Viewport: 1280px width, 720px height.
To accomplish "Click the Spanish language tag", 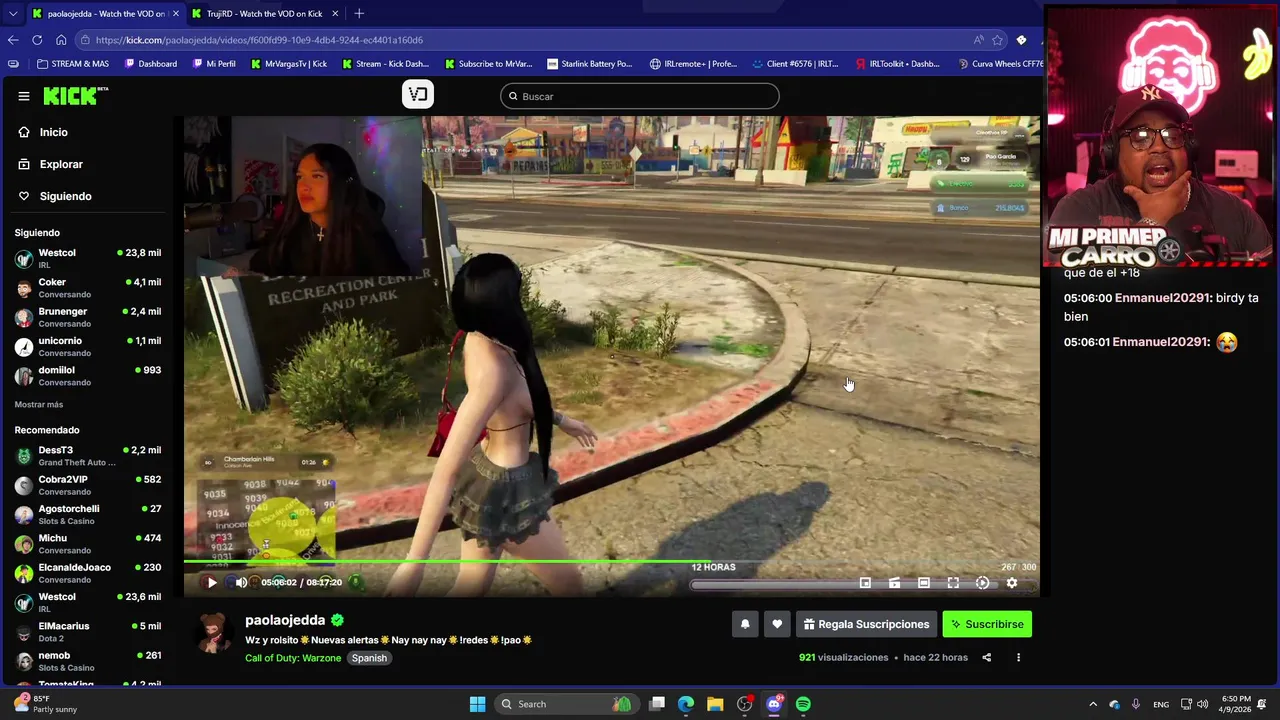I will pyautogui.click(x=369, y=658).
